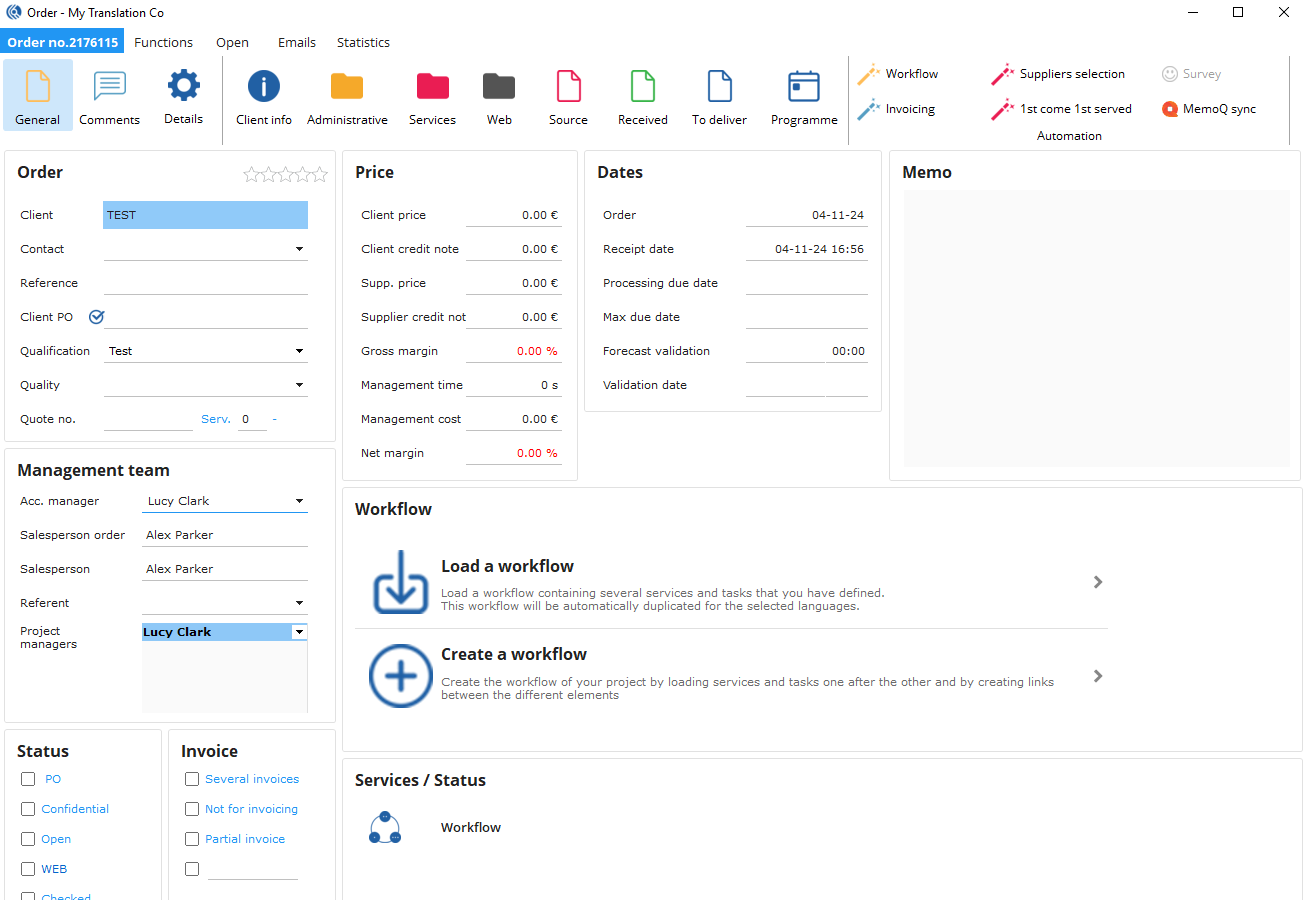This screenshot has width=1303, height=900.
Task: Click the MemoQ sync icon
Action: tap(1170, 109)
